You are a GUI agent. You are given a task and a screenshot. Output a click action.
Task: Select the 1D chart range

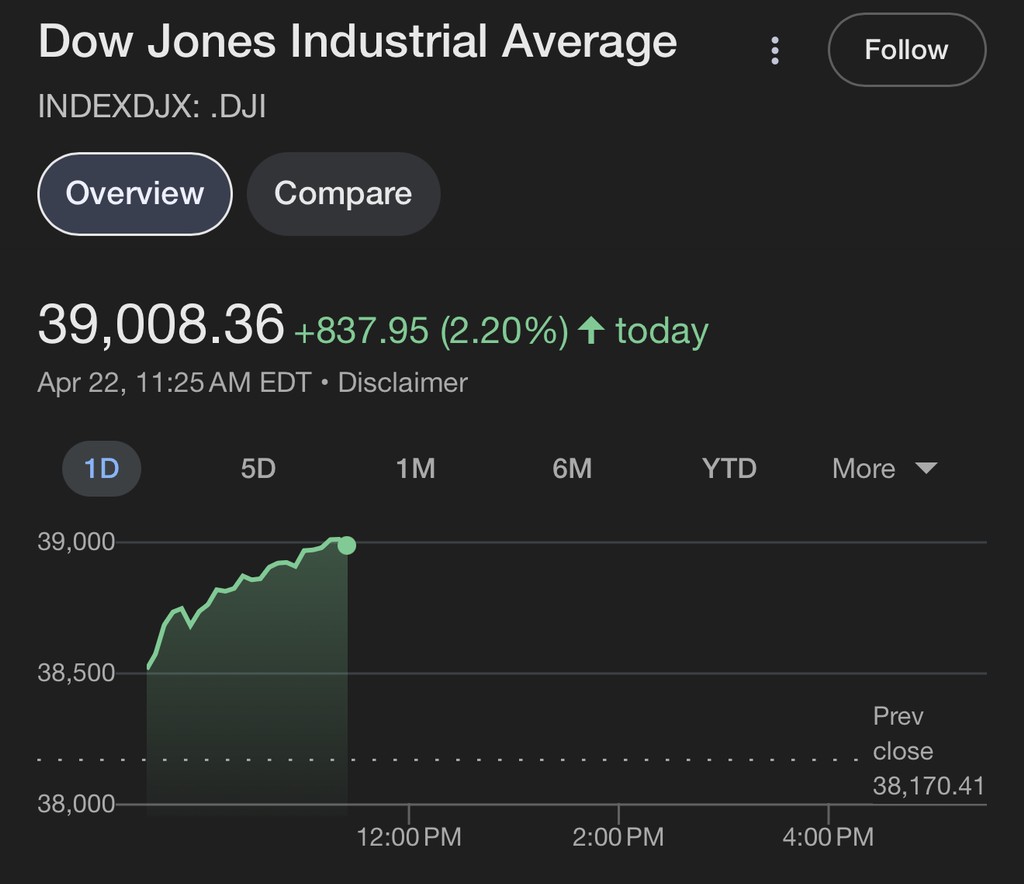click(x=102, y=468)
